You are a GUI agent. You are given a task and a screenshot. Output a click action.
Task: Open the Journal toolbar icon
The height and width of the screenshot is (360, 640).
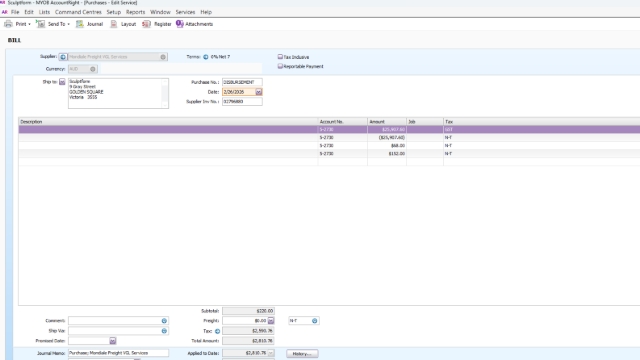[x=80, y=24]
